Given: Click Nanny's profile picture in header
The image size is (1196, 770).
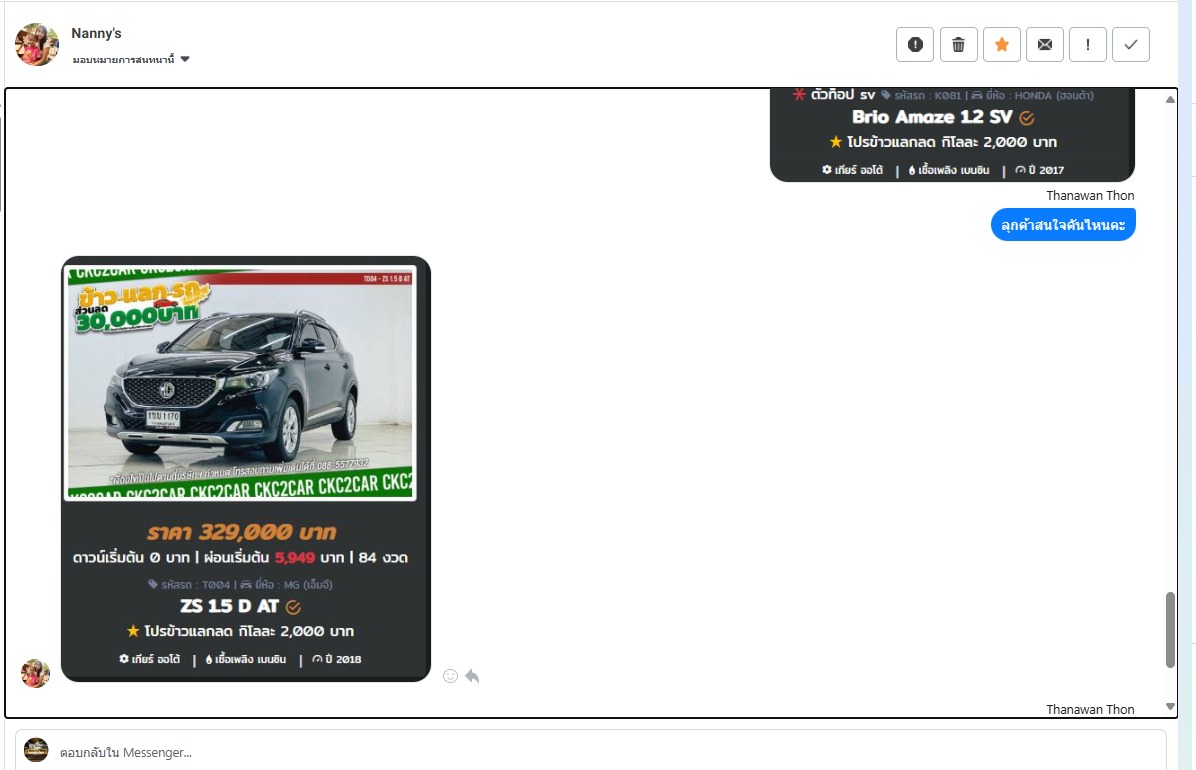Looking at the screenshot, I should (37, 45).
